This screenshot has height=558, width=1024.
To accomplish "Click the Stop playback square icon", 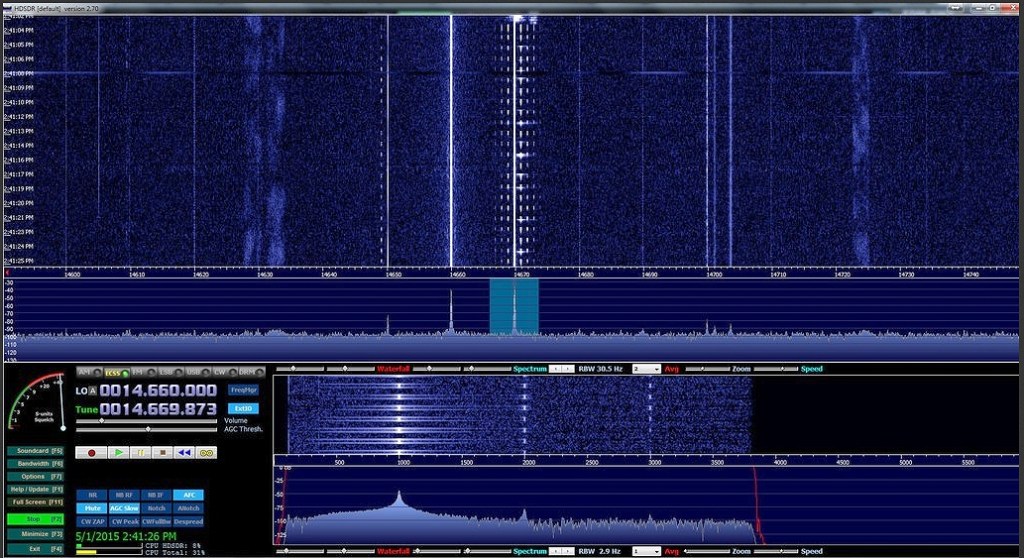I will tap(162, 452).
